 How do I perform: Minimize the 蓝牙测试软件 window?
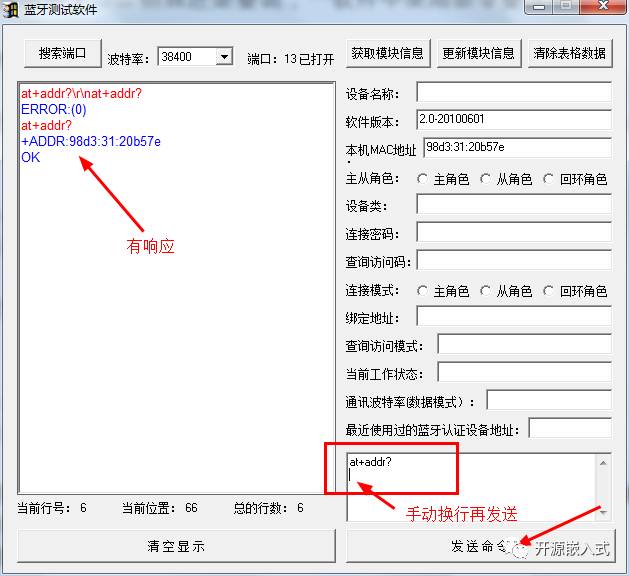pyautogui.click(x=539, y=7)
